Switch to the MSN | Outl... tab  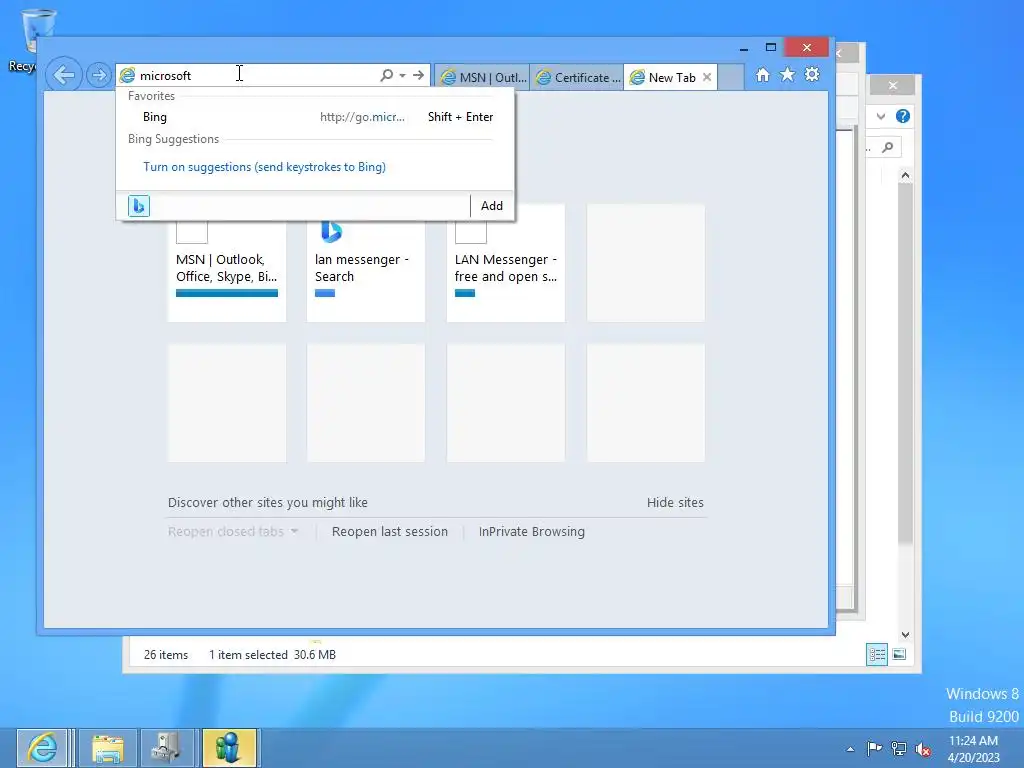[x=483, y=78]
